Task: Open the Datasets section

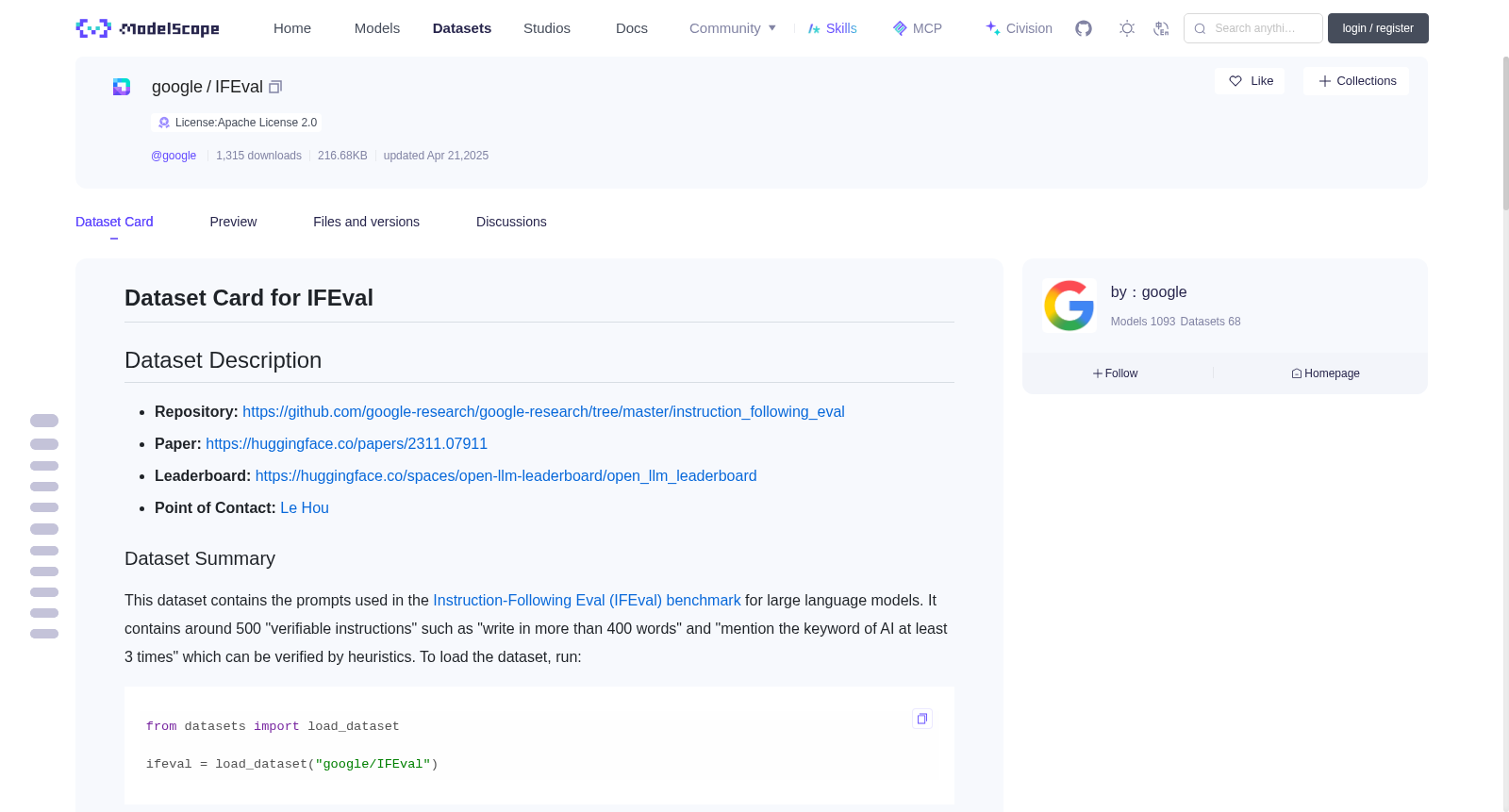Action: pyautogui.click(x=462, y=28)
